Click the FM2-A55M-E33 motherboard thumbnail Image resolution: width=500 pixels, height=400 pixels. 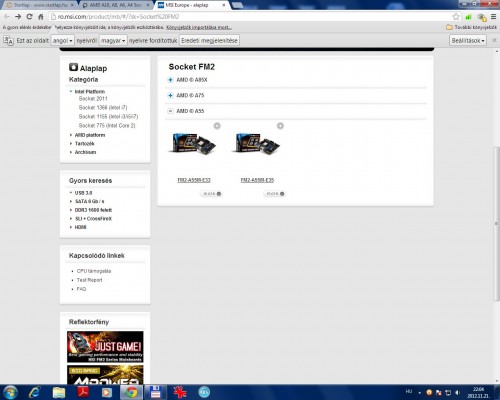coord(193,143)
